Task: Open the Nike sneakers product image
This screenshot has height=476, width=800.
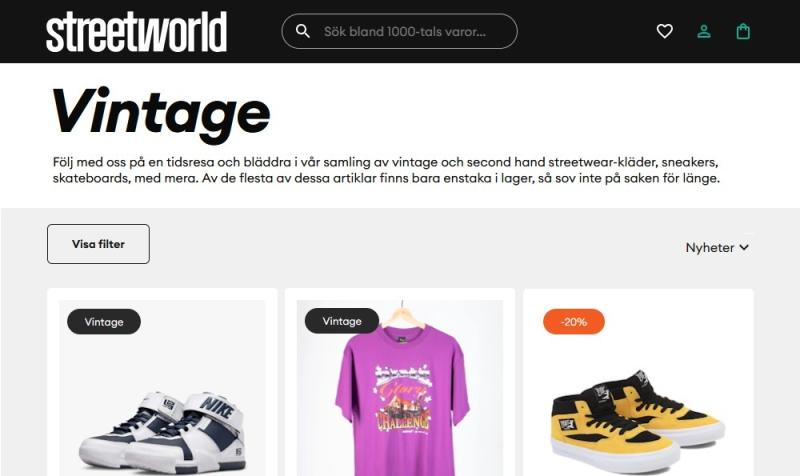Action: [162, 388]
